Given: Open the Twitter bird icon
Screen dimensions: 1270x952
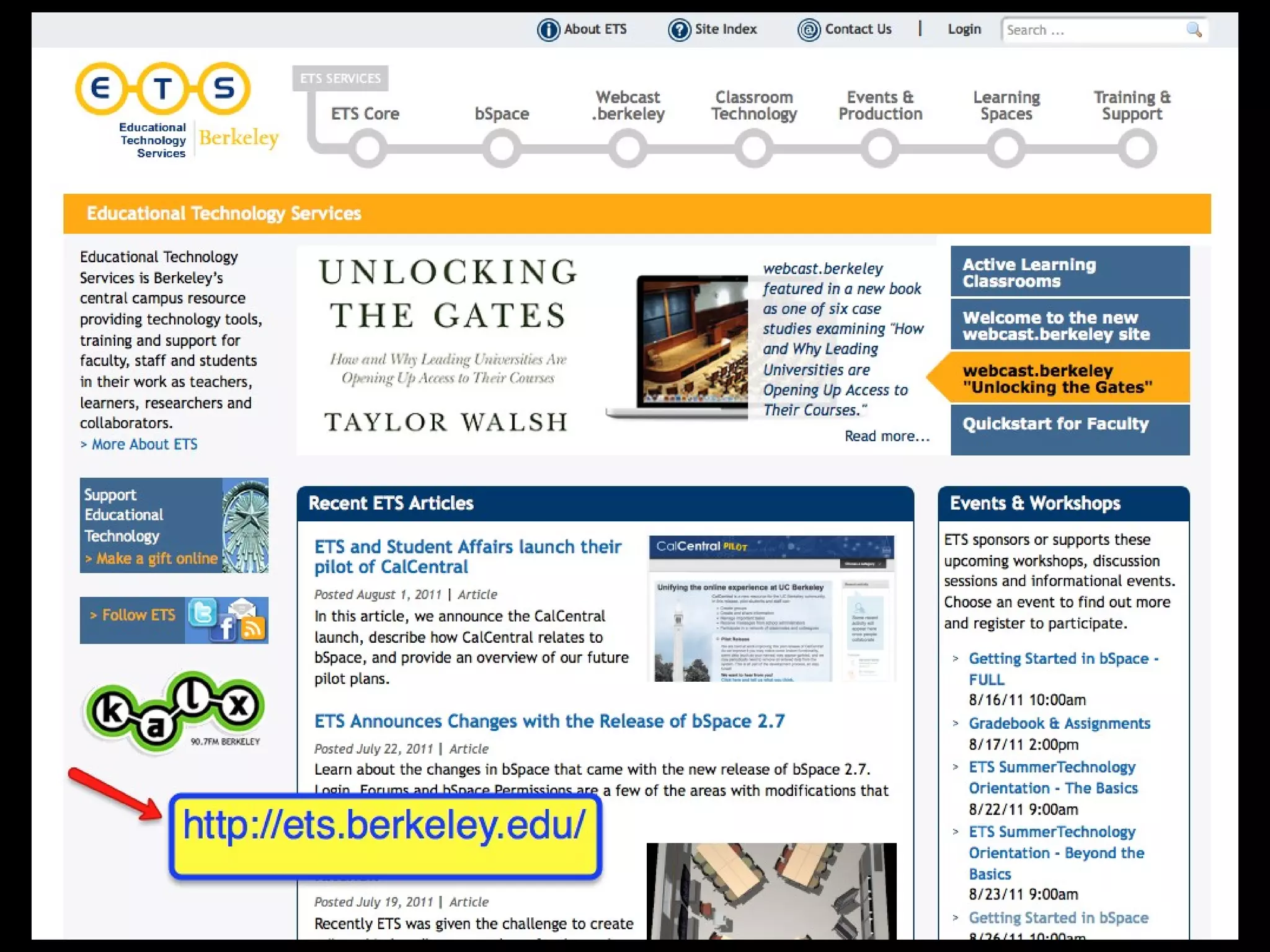Looking at the screenshot, I should tap(202, 613).
